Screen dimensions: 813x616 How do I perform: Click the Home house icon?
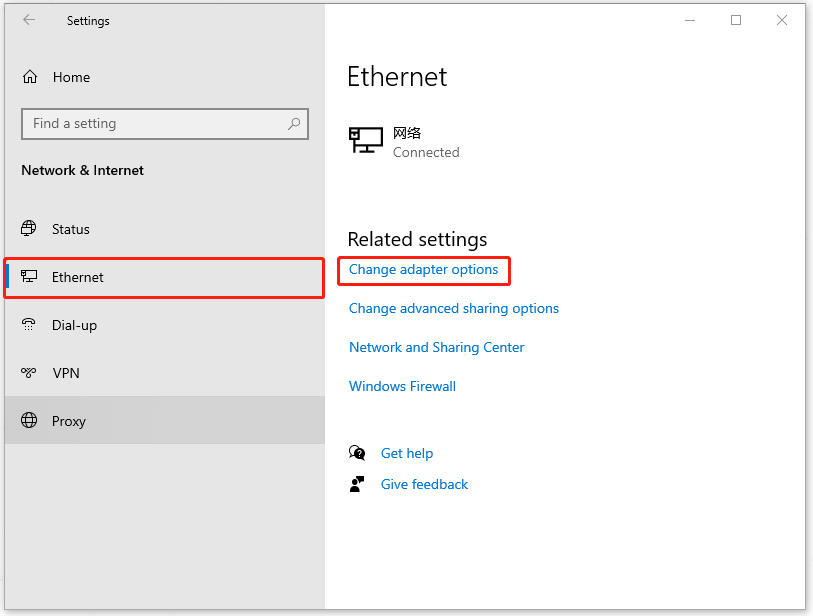tap(30, 77)
